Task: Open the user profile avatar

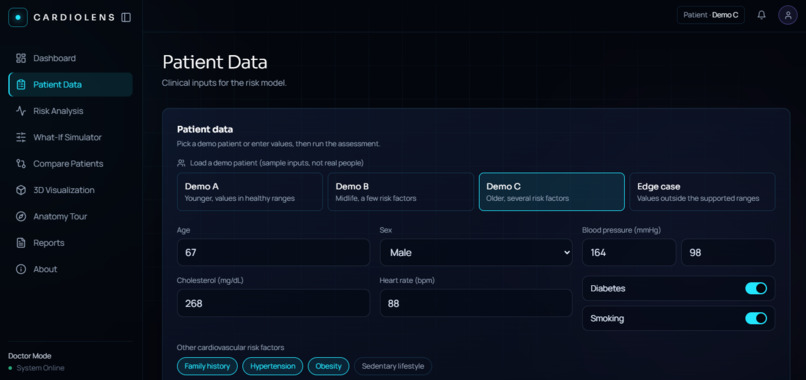Action: (787, 15)
